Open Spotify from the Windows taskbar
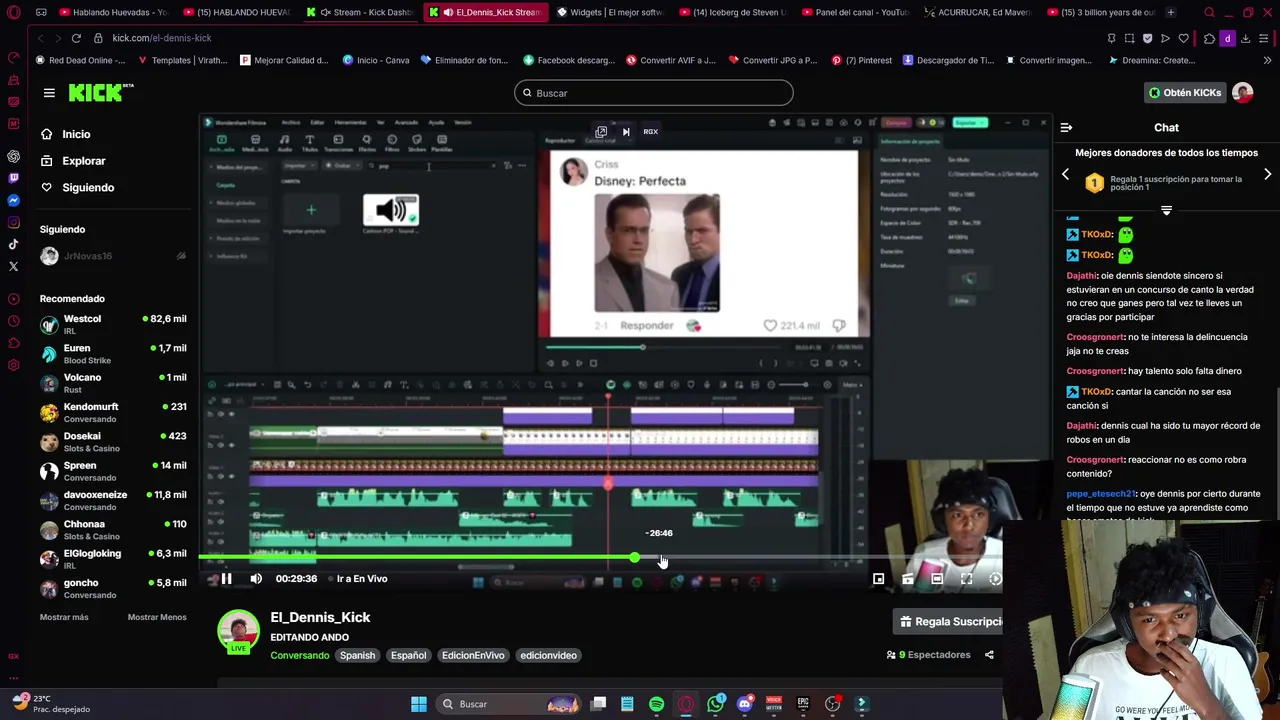This screenshot has height=720, width=1280. click(x=656, y=704)
